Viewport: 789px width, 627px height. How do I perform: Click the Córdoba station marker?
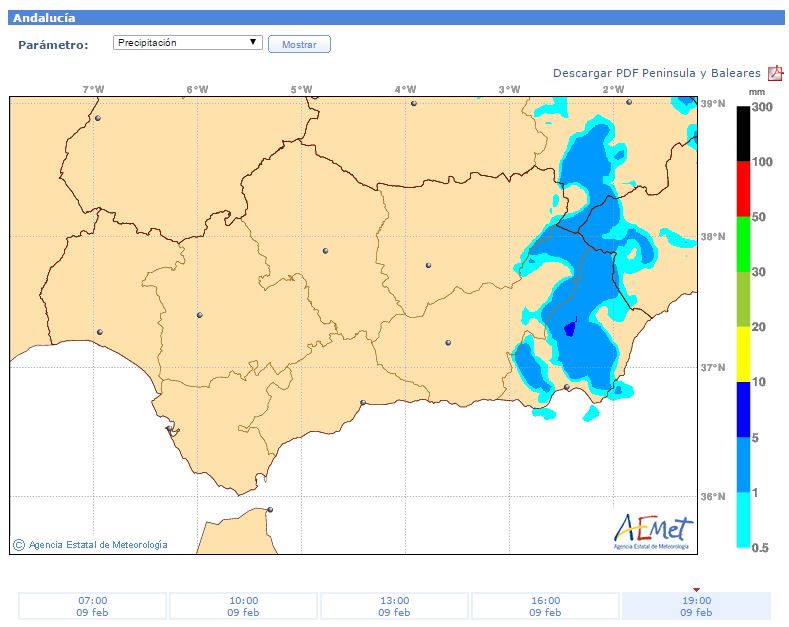coord(325,250)
